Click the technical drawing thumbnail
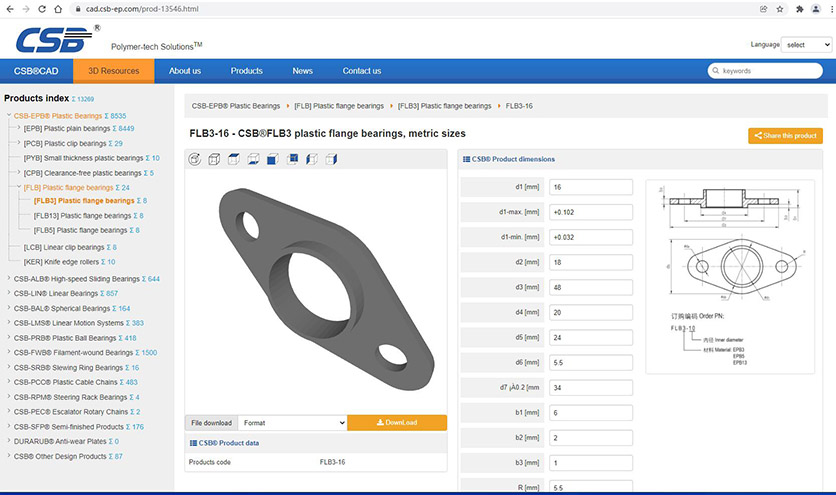The width and height of the screenshot is (836, 495). point(730,276)
